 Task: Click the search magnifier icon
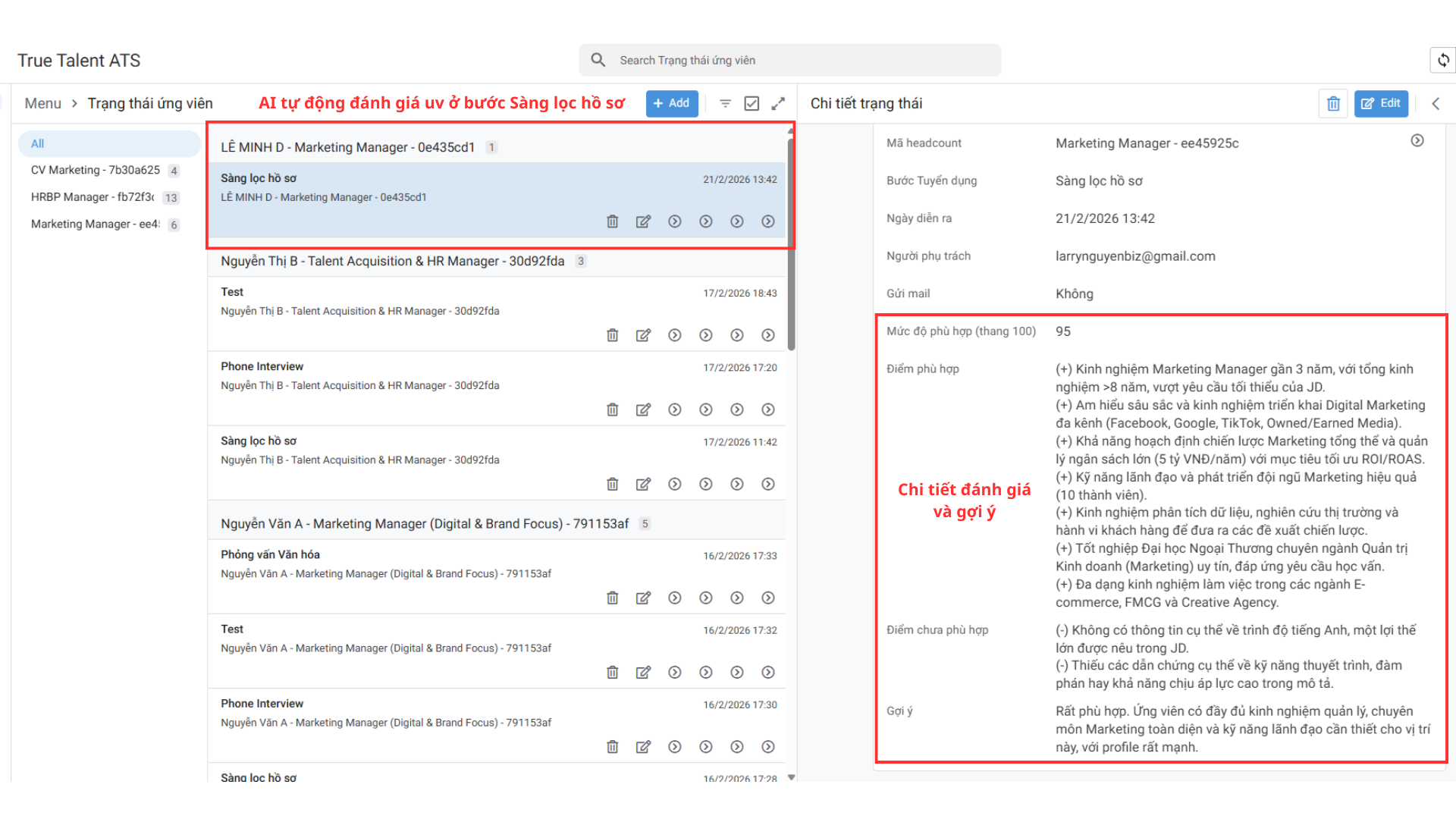click(x=598, y=60)
